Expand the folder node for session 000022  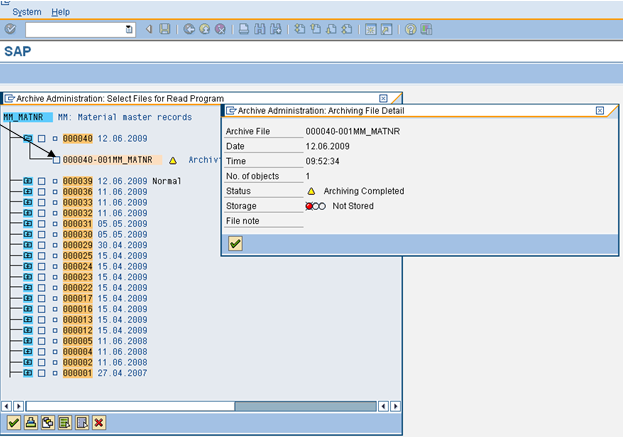pos(28,288)
